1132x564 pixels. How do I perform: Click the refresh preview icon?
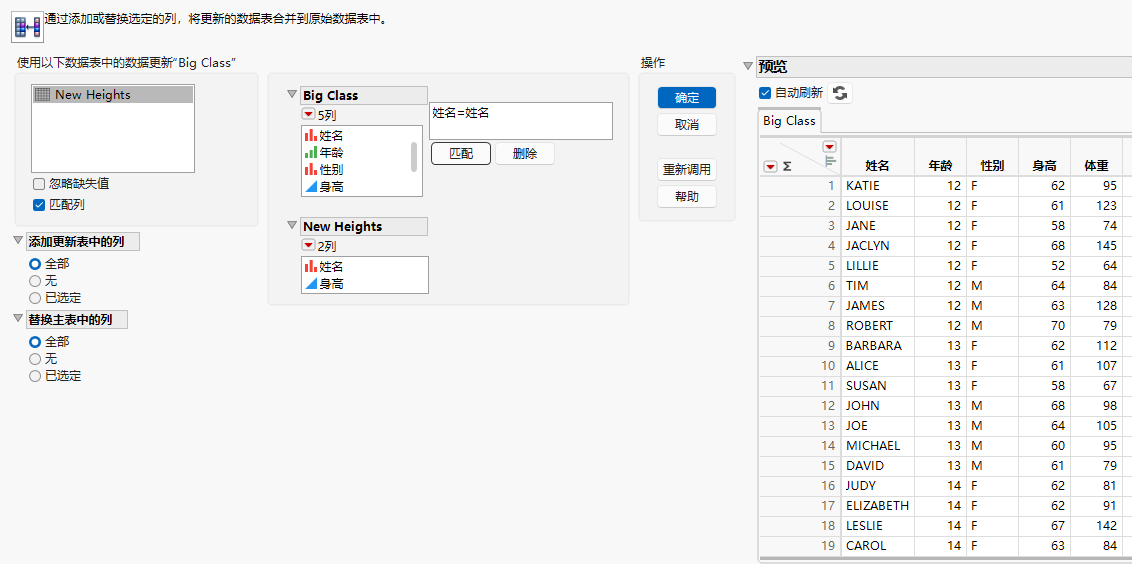[x=840, y=93]
